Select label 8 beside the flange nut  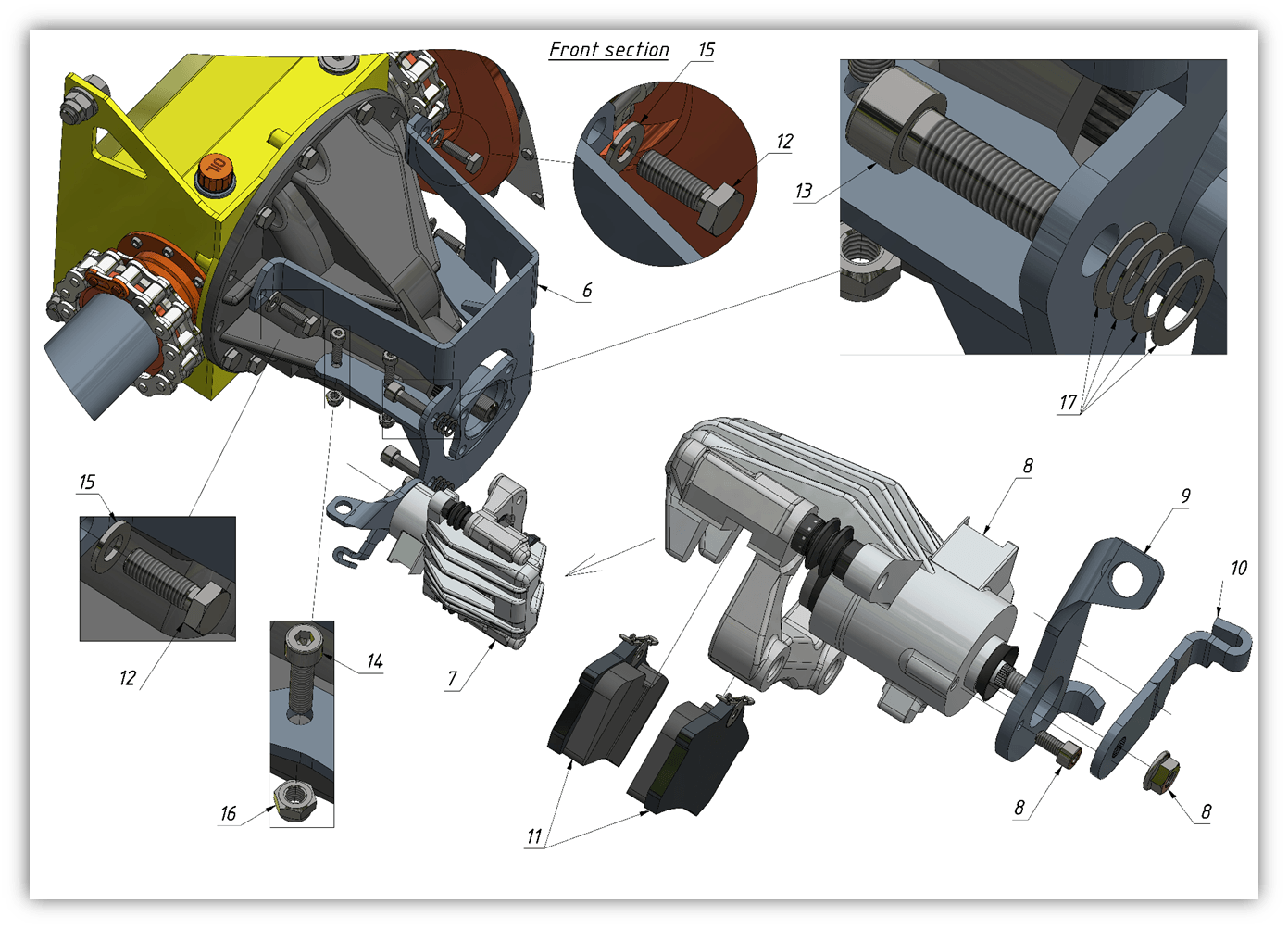tap(1206, 812)
